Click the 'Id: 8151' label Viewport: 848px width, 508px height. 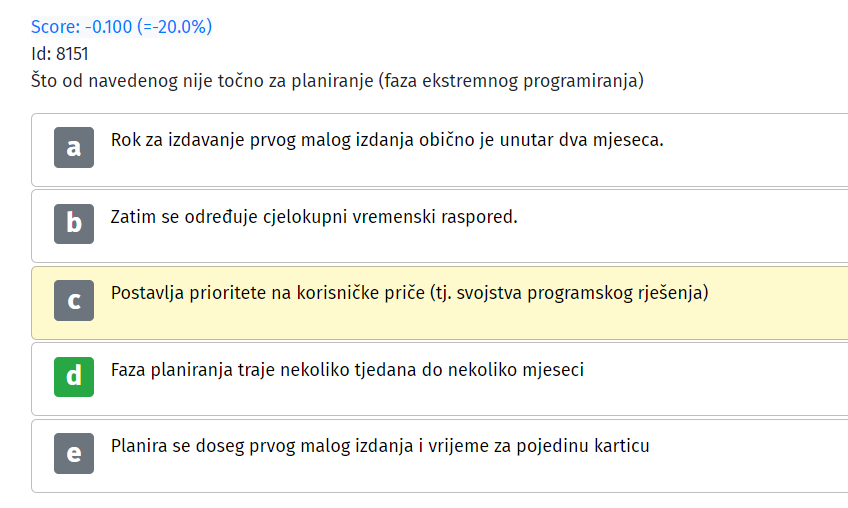(x=59, y=54)
